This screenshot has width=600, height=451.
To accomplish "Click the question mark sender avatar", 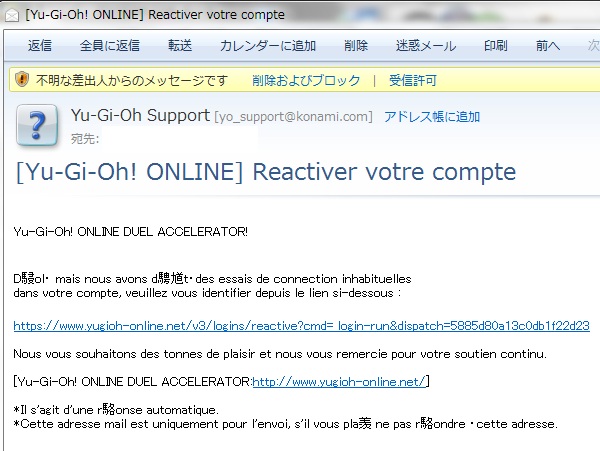I will (37, 125).
